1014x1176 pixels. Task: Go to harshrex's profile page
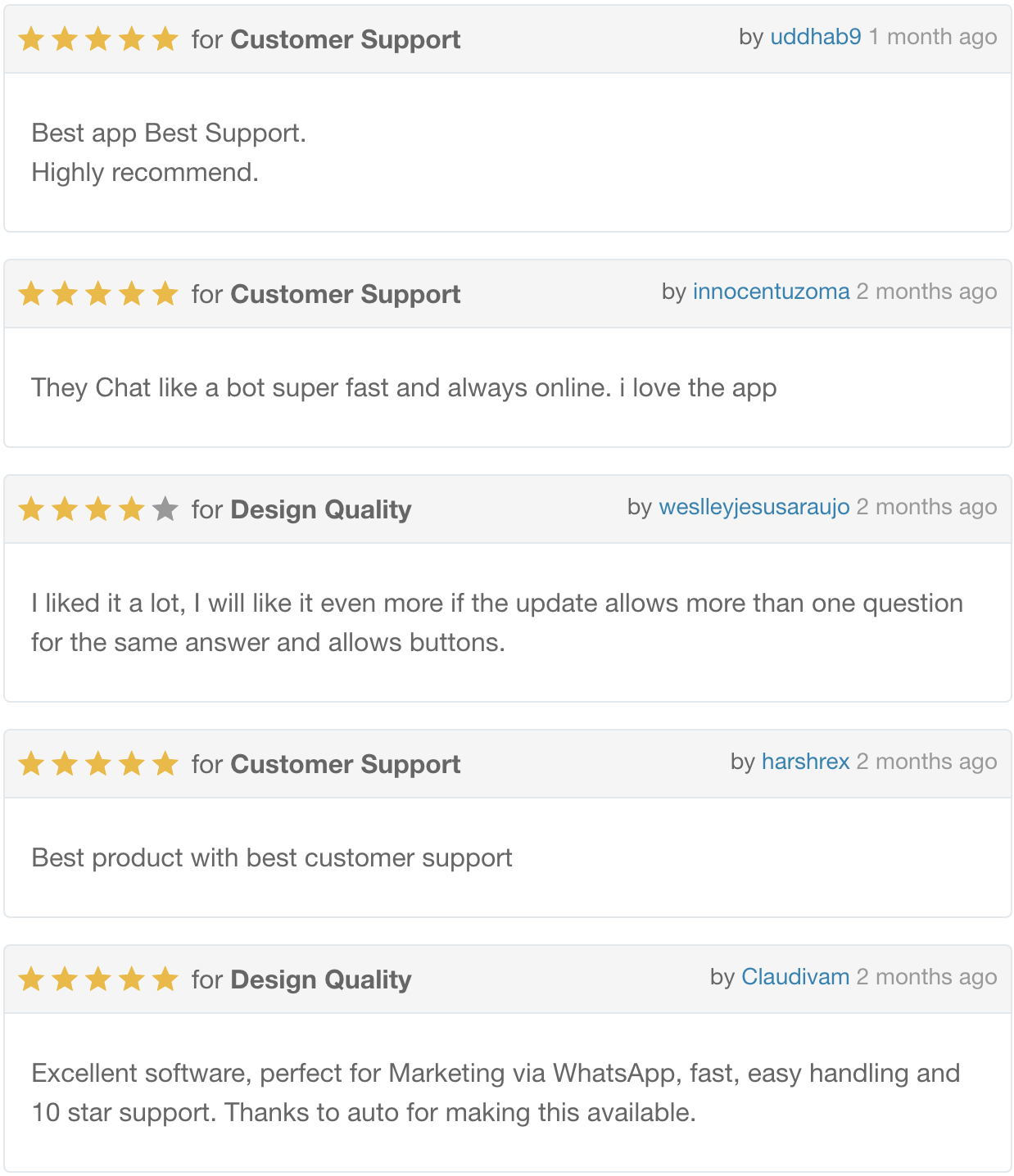click(x=805, y=762)
